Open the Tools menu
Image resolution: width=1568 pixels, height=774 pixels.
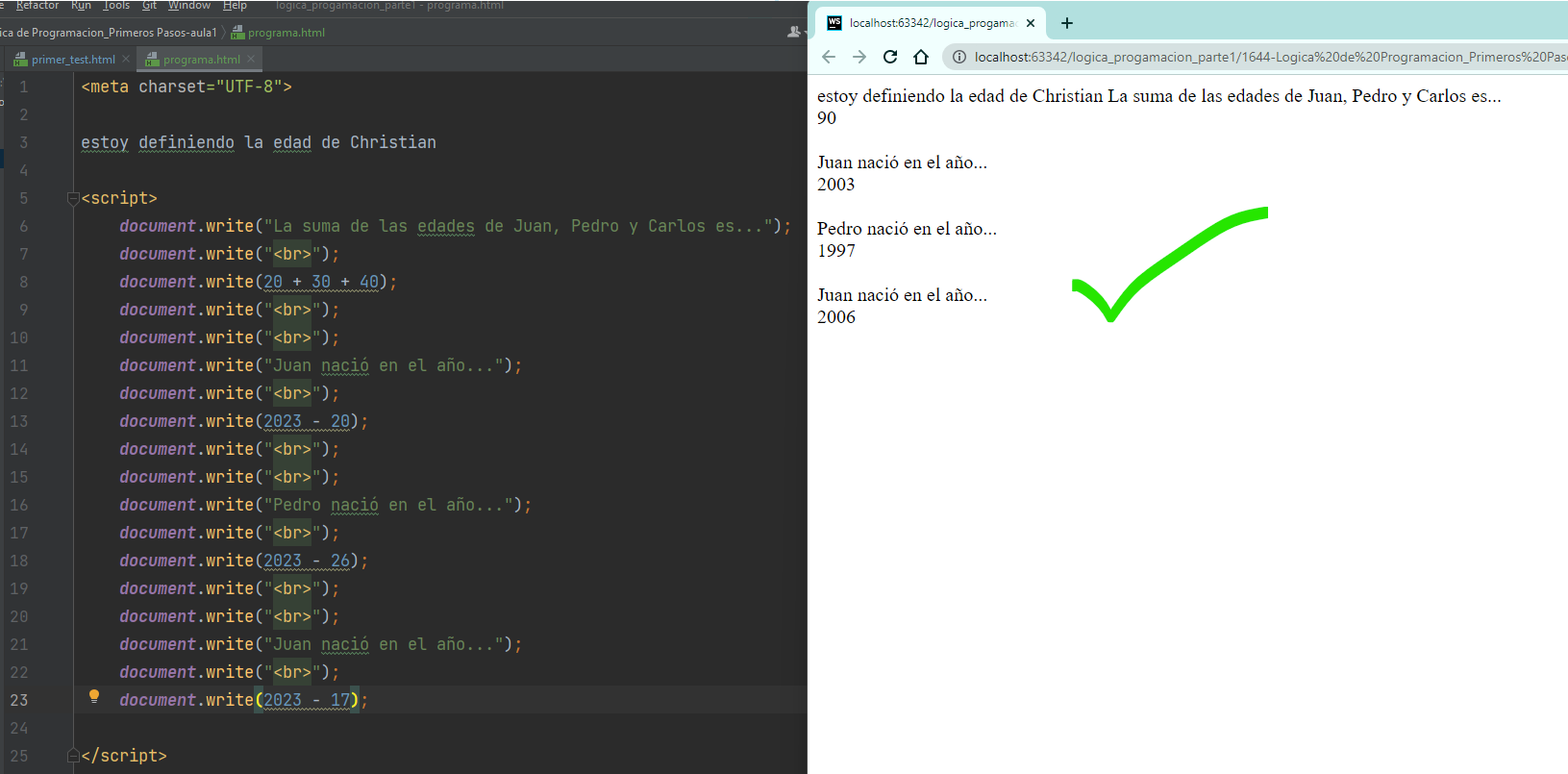click(116, 6)
